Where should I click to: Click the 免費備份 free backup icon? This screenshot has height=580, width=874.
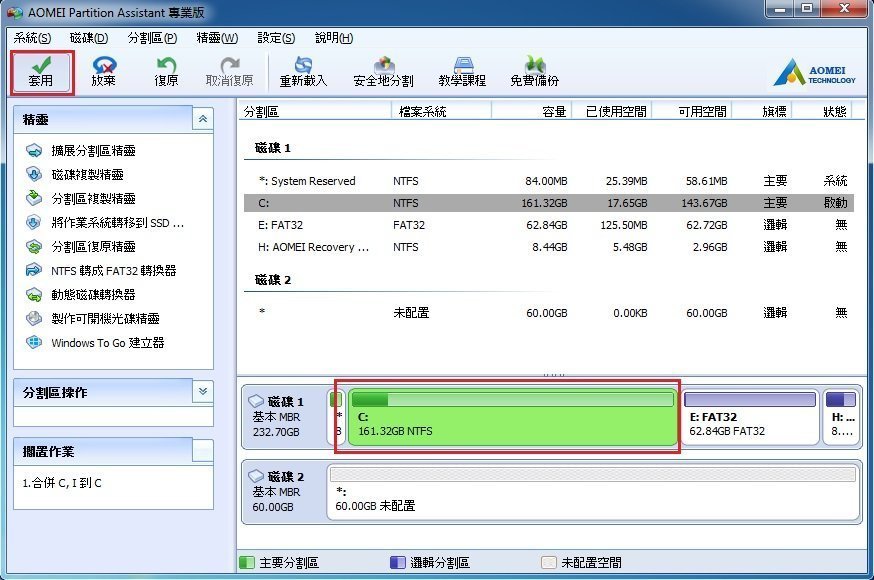click(535, 72)
